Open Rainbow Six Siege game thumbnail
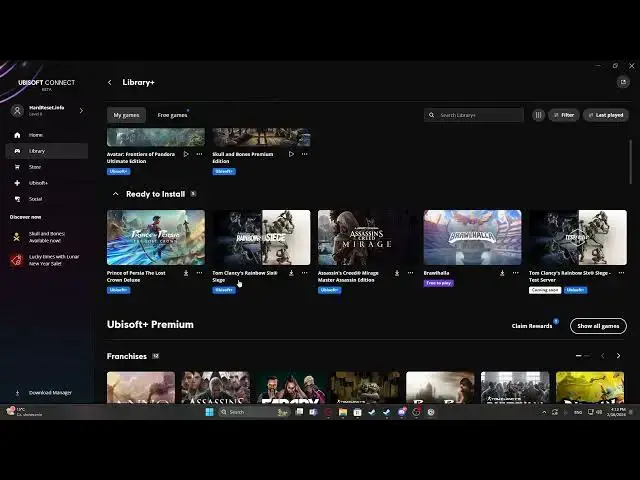This screenshot has height=480, width=640. 261,238
